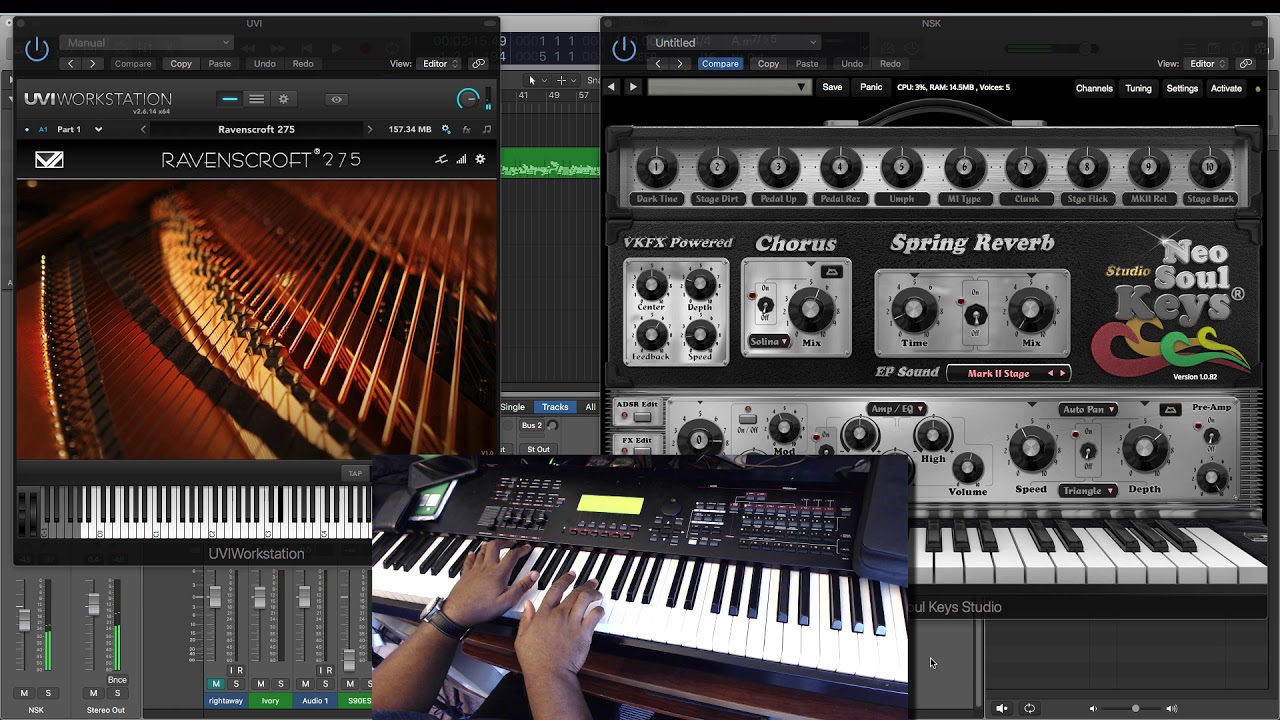Viewport: 1280px width, 720px height.
Task: Mute the rightaway channel strip
Action: tap(215, 684)
